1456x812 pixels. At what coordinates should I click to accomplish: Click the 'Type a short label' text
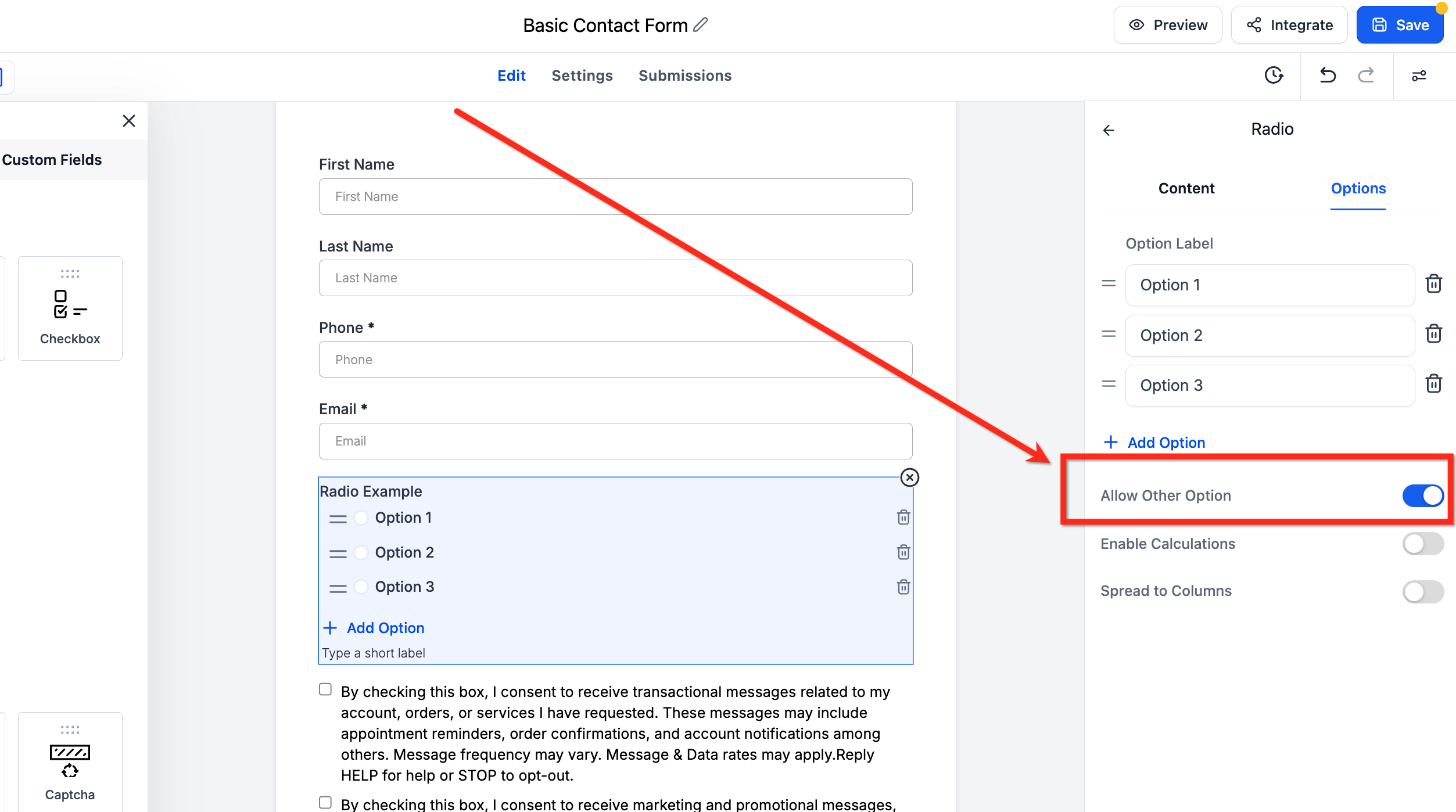click(374, 653)
